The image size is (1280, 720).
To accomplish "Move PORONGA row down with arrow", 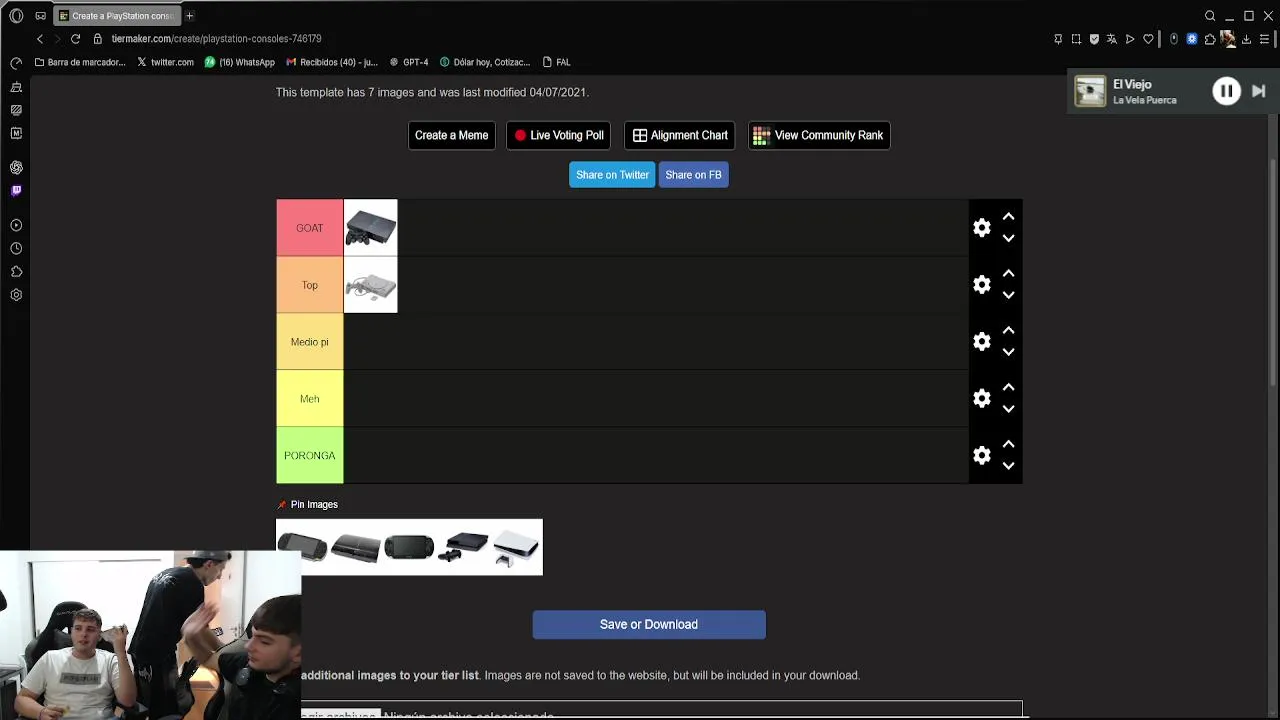I will [x=1008, y=466].
